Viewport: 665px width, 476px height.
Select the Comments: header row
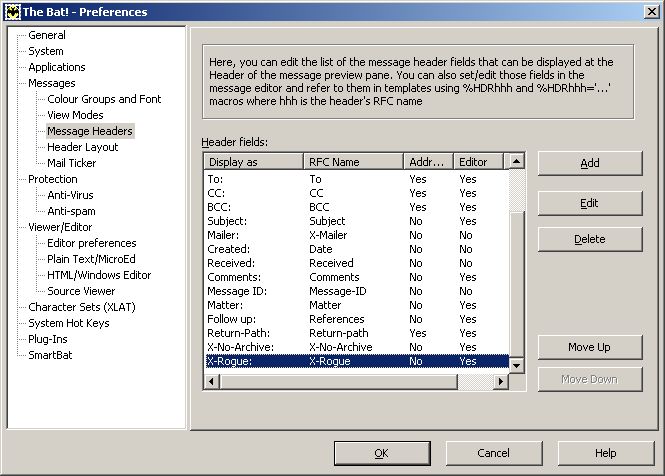357,277
